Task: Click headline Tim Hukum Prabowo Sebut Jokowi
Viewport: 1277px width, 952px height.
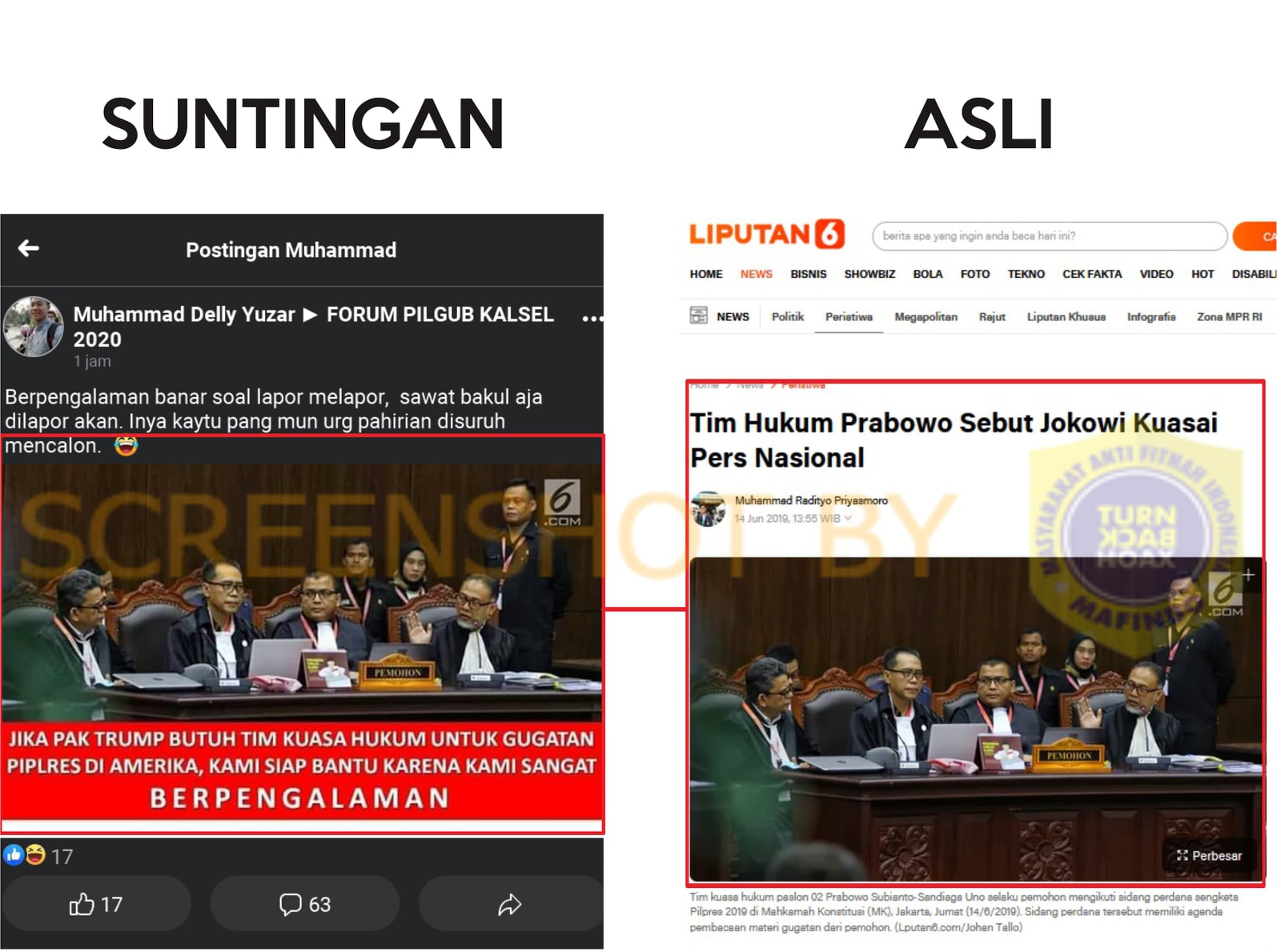Action: [x=953, y=440]
